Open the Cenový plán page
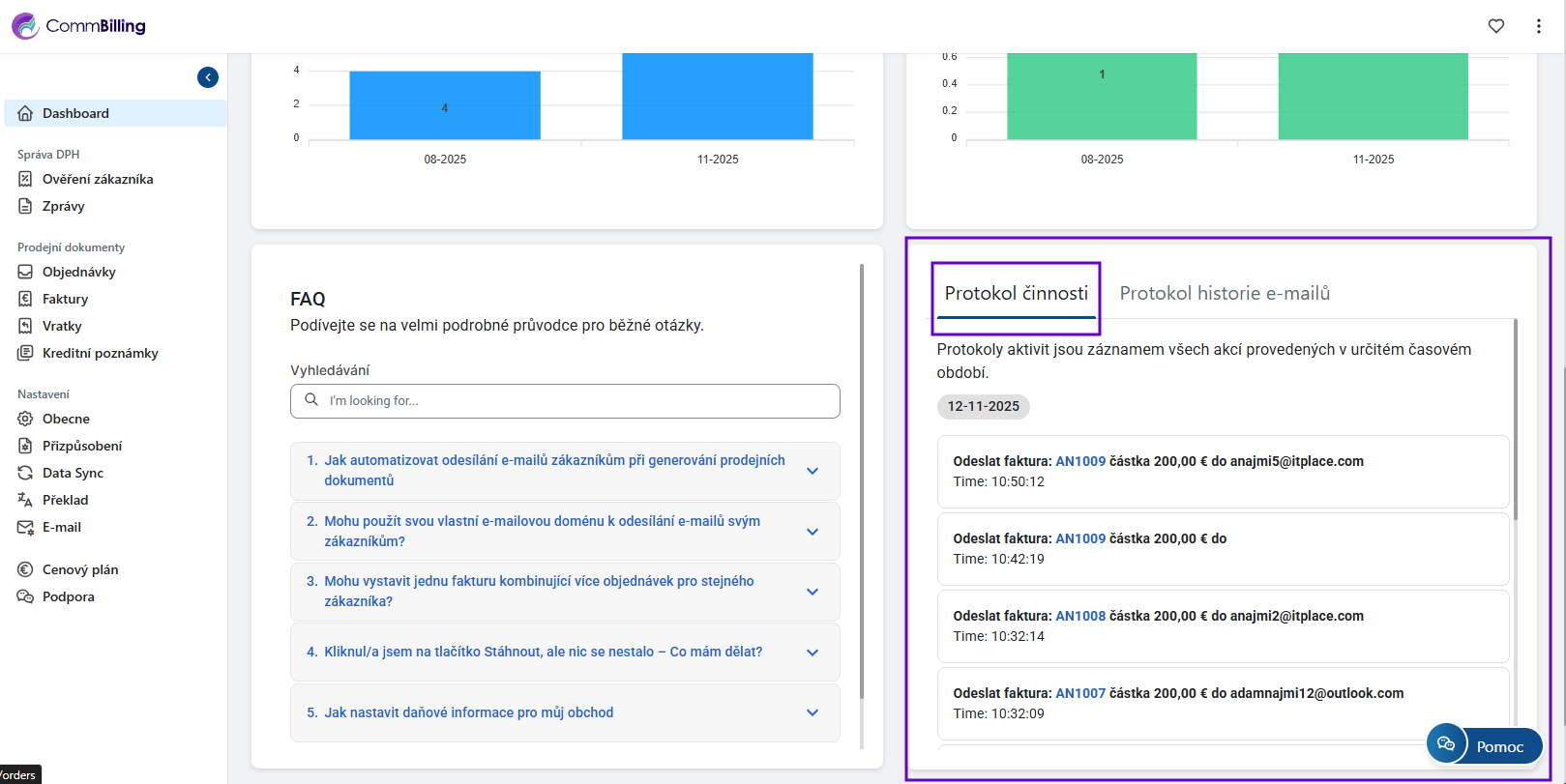This screenshot has height=784, width=1566. [x=79, y=569]
